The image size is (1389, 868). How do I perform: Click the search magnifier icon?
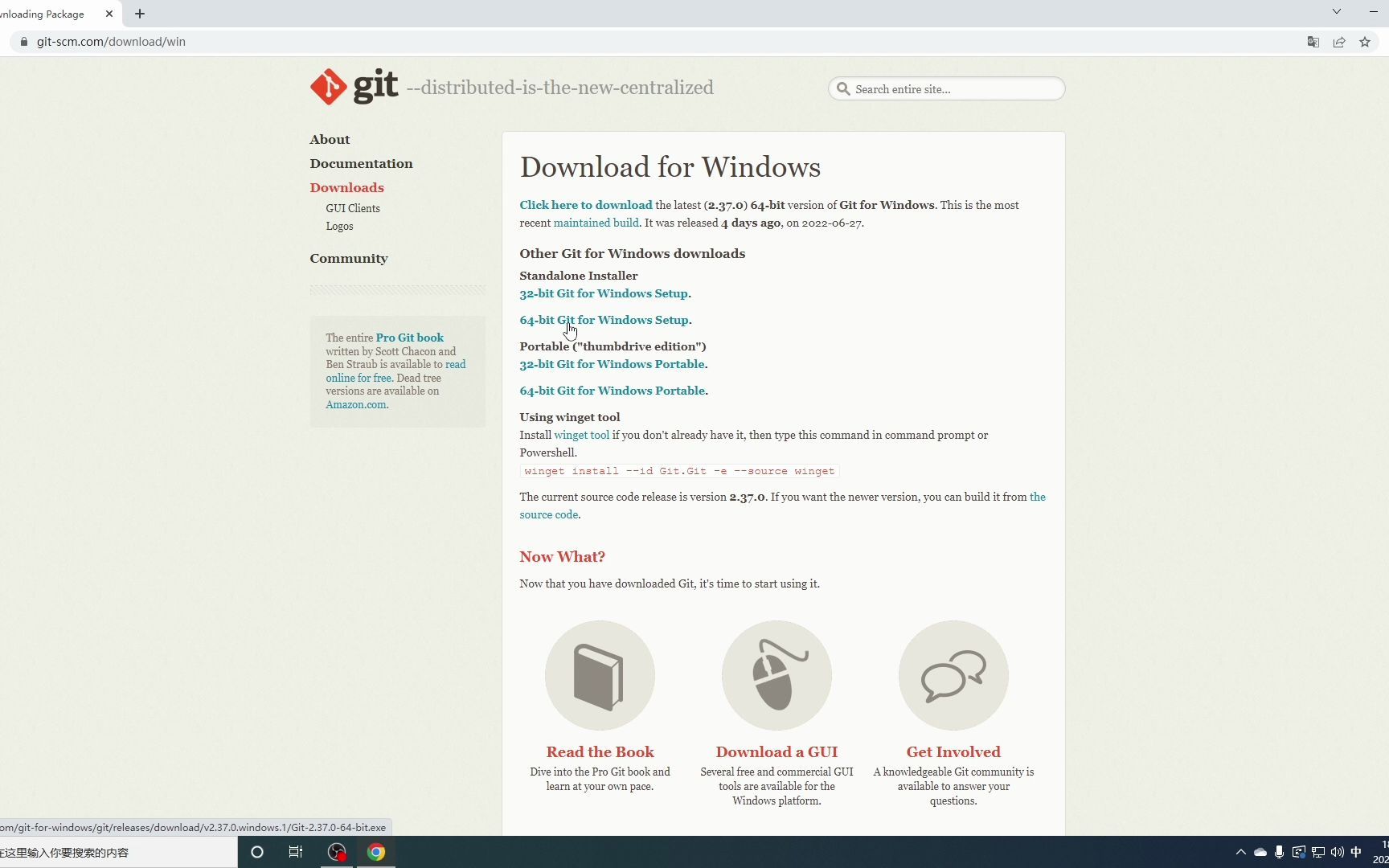click(843, 88)
